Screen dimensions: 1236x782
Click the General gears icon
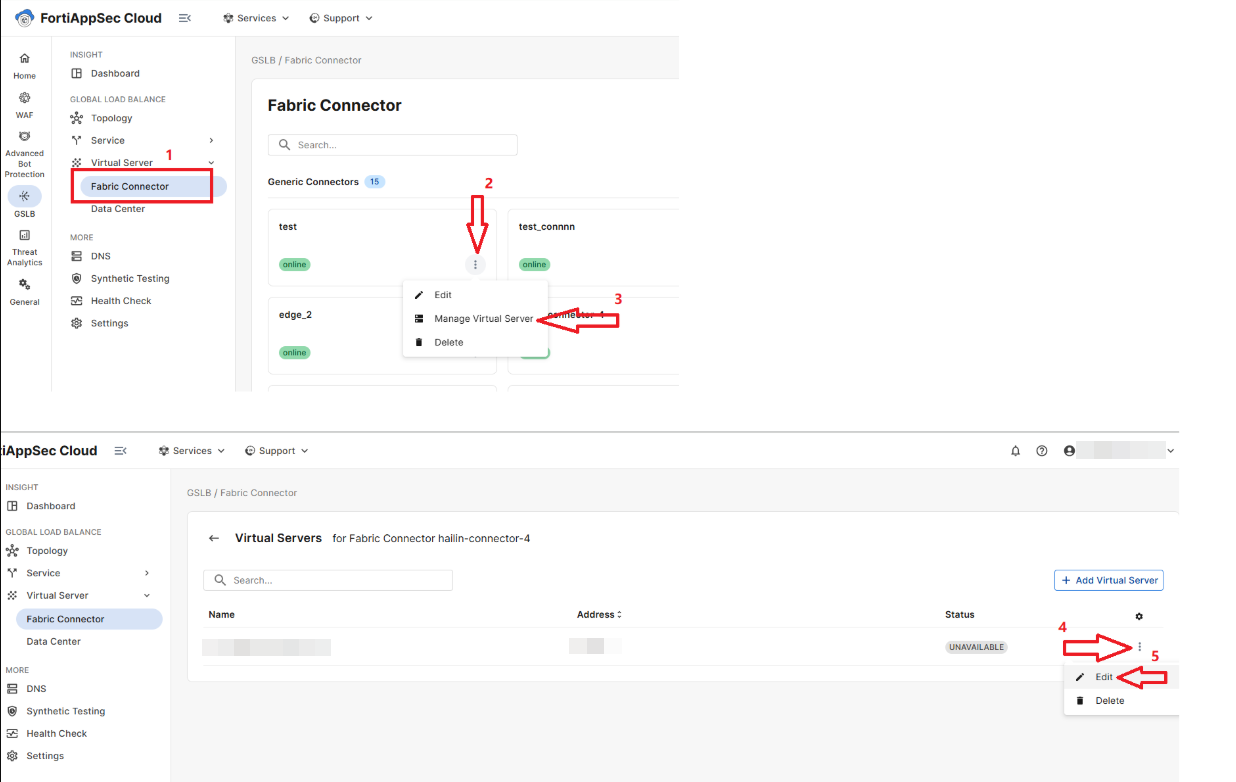(25, 285)
